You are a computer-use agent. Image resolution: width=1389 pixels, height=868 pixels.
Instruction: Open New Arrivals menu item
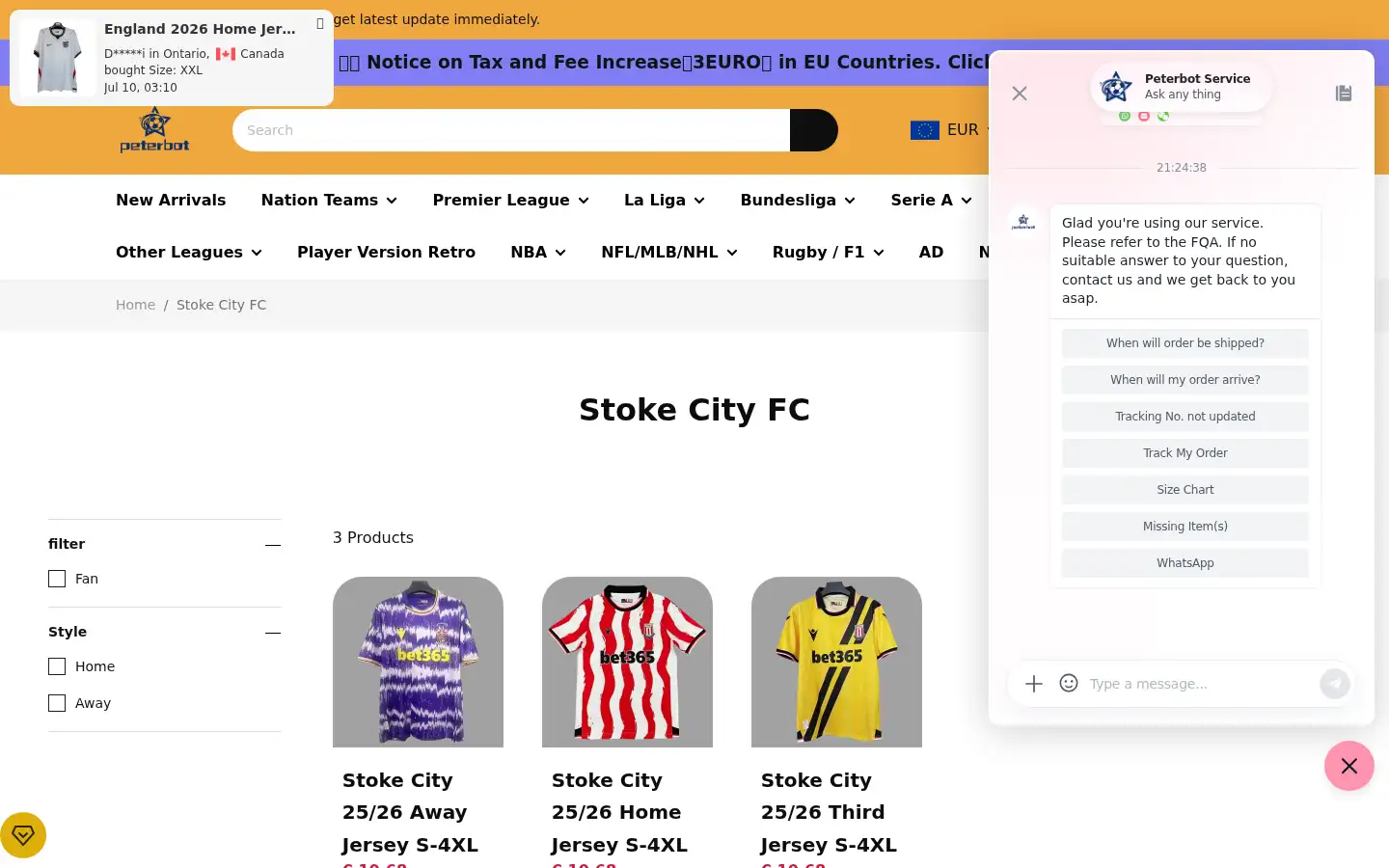coord(171,201)
